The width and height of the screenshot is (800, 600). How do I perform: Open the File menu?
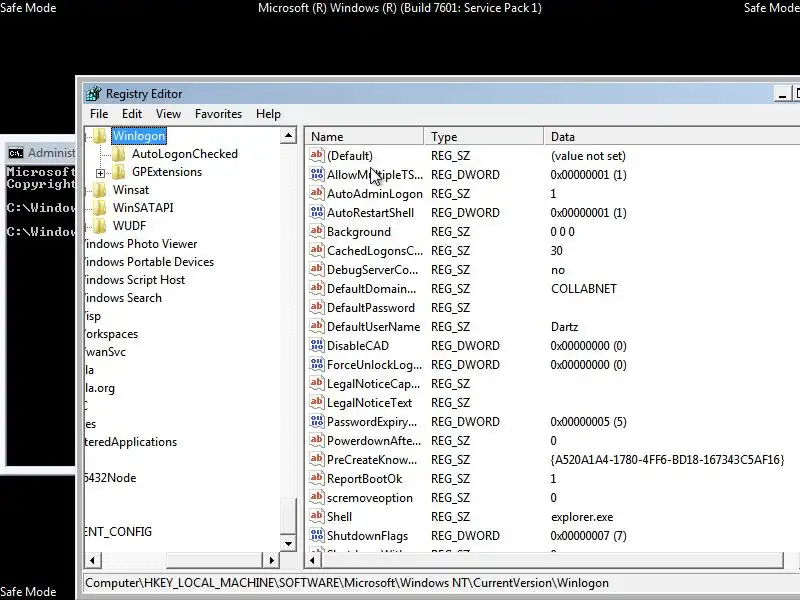click(x=99, y=114)
